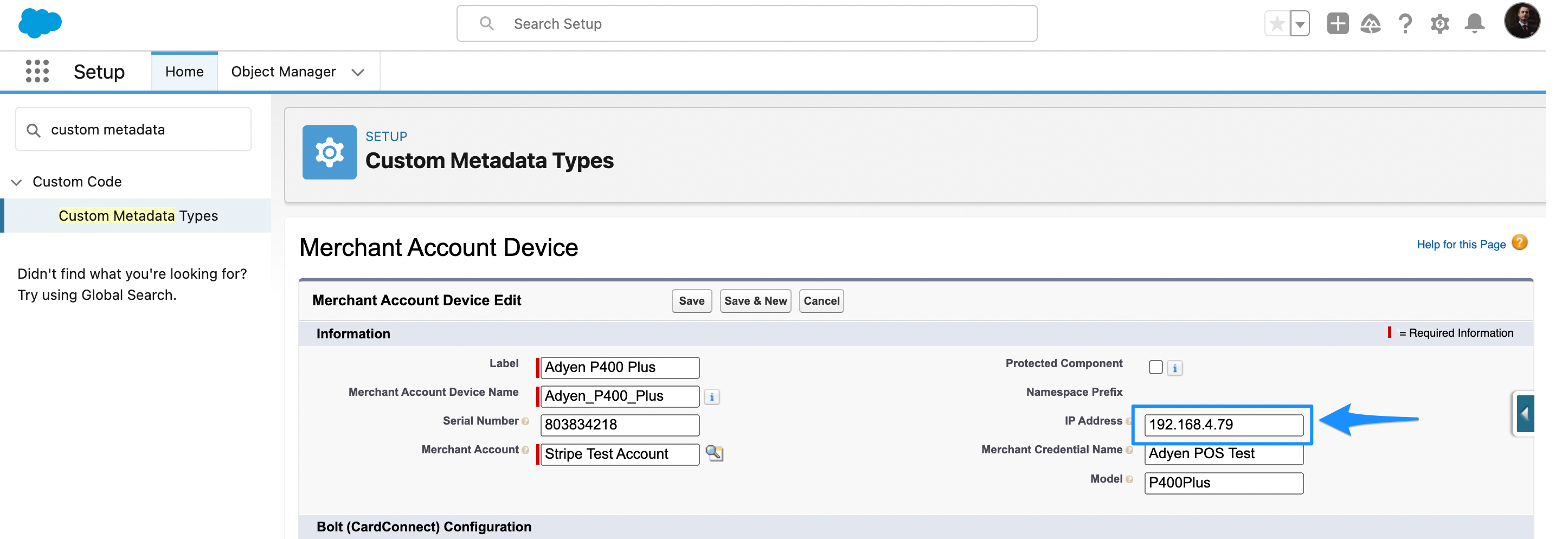Click into the IP Address field
Image resolution: width=1568 pixels, height=539 pixels.
[1223, 425]
